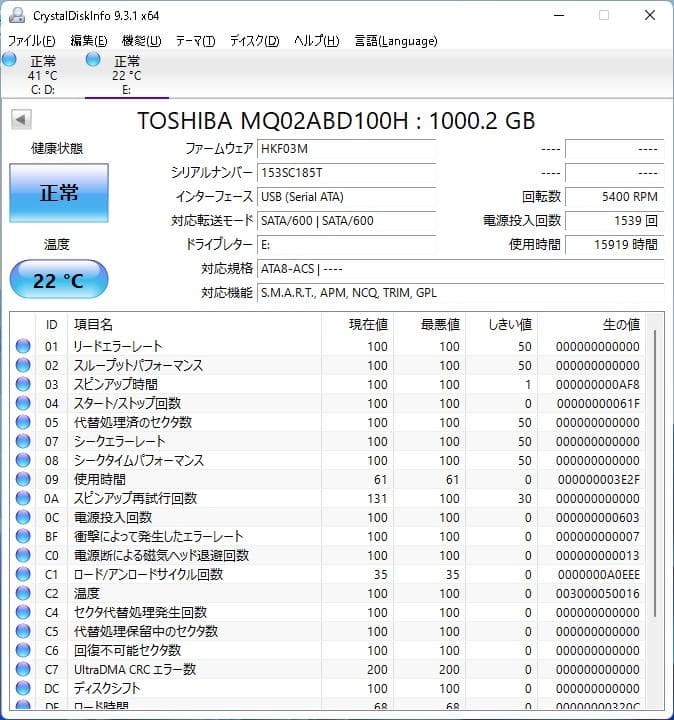Open the 言語(Language) menu

pyautogui.click(x=396, y=41)
